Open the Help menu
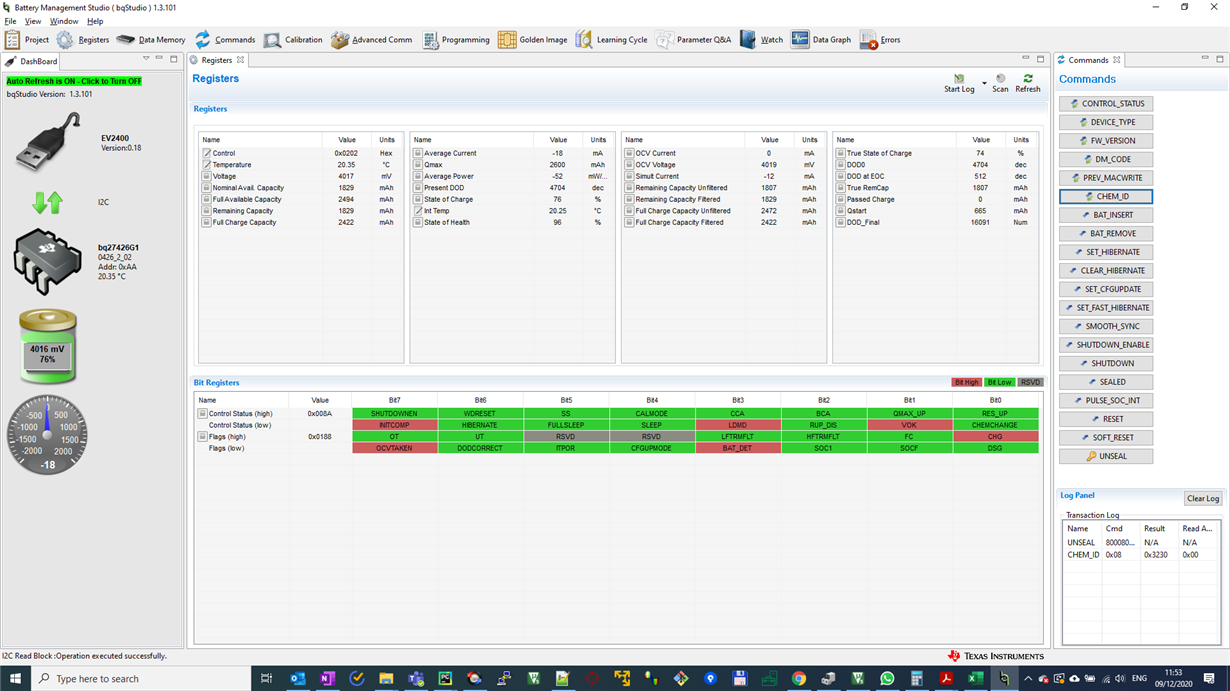1230x691 pixels. coord(95,21)
